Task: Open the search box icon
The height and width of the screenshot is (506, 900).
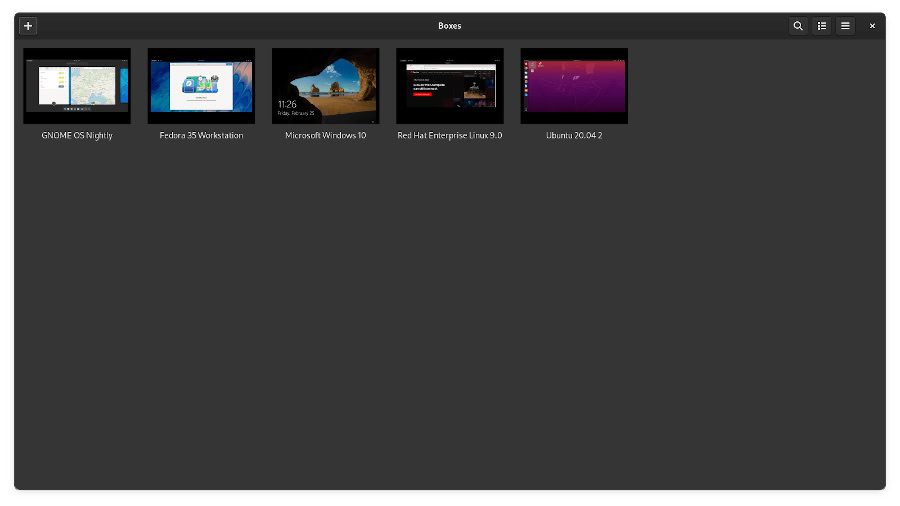Action: pyautogui.click(x=798, y=26)
